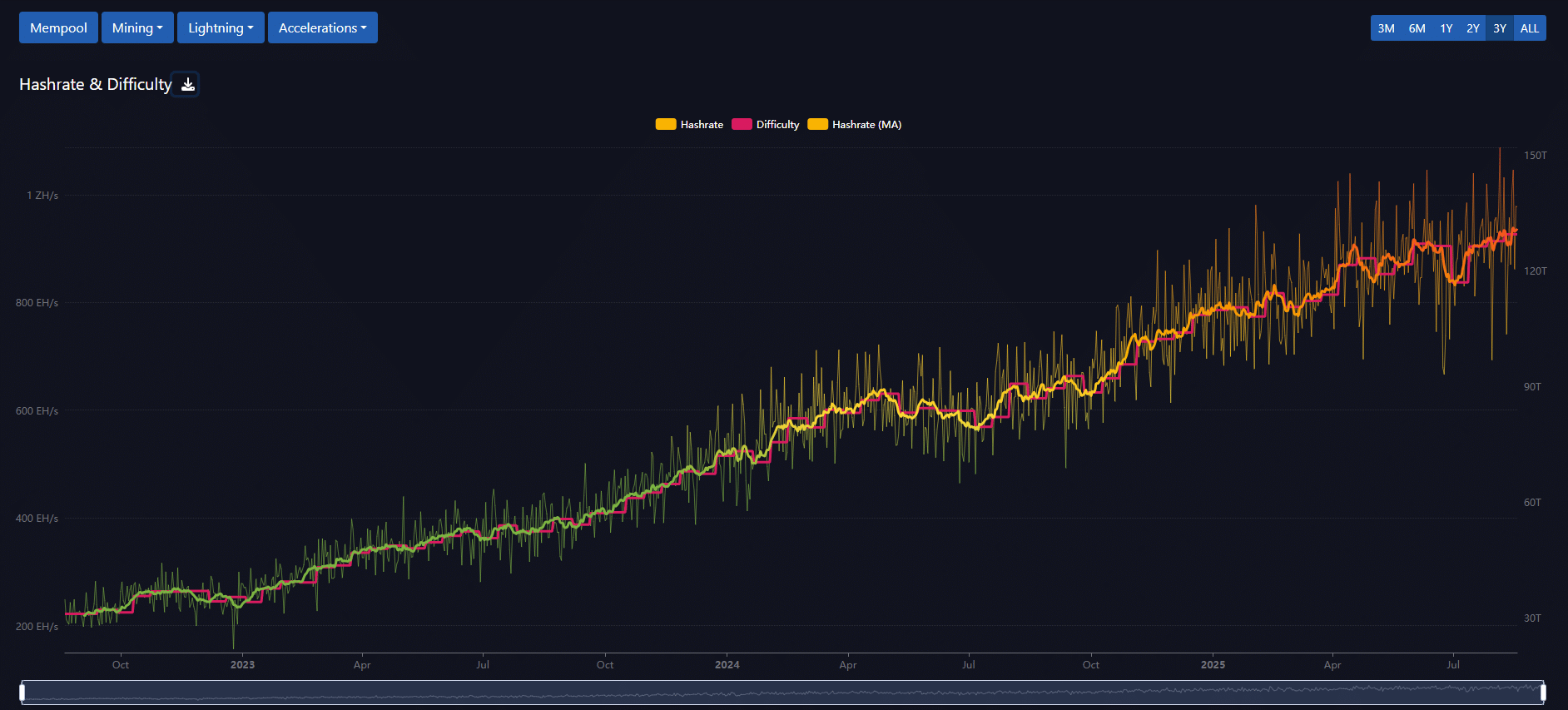The height and width of the screenshot is (710, 1568).
Task: Expand the Accelerations dropdown menu
Action: (323, 27)
